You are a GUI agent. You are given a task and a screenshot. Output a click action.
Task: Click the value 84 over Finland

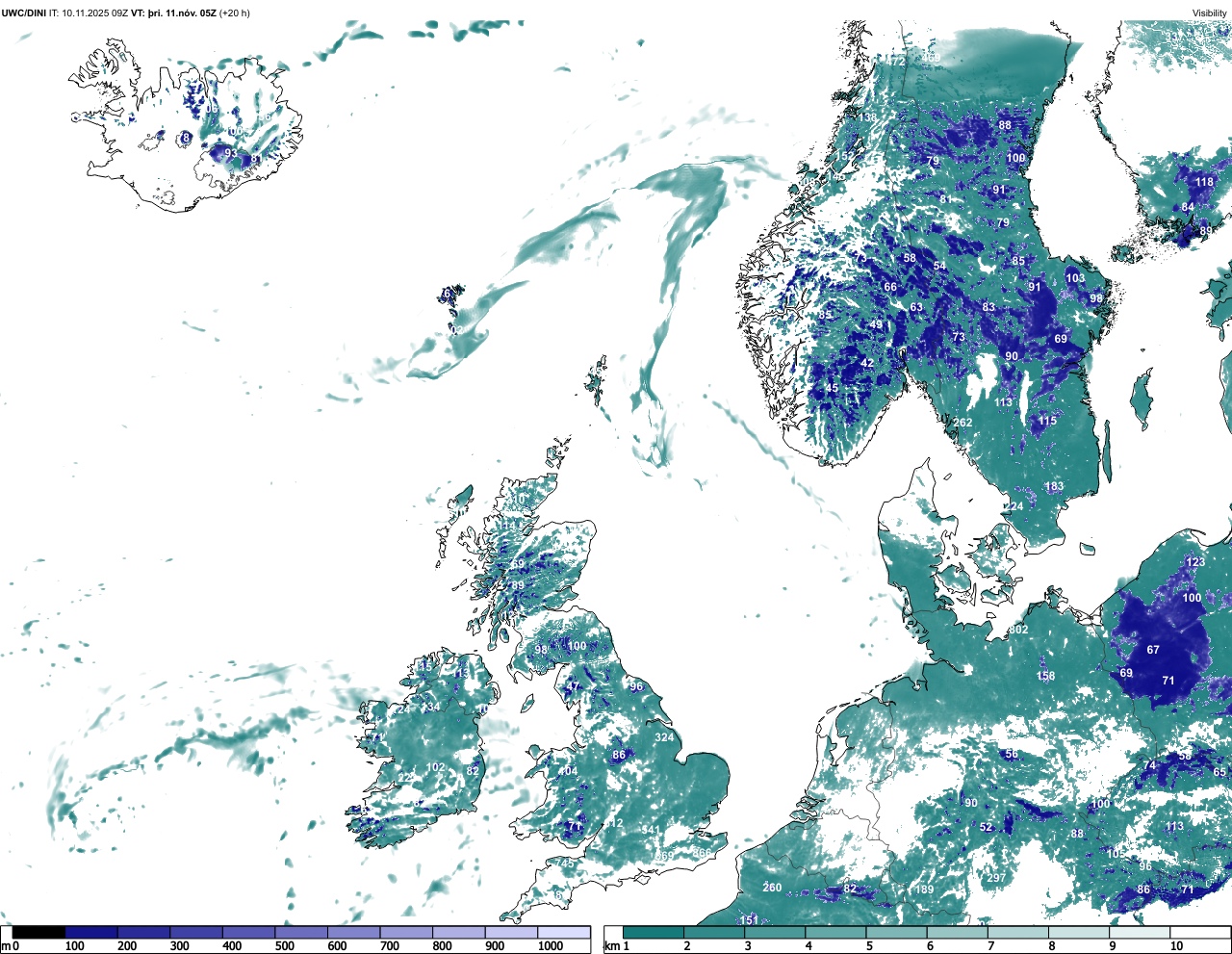pyautogui.click(x=1188, y=207)
